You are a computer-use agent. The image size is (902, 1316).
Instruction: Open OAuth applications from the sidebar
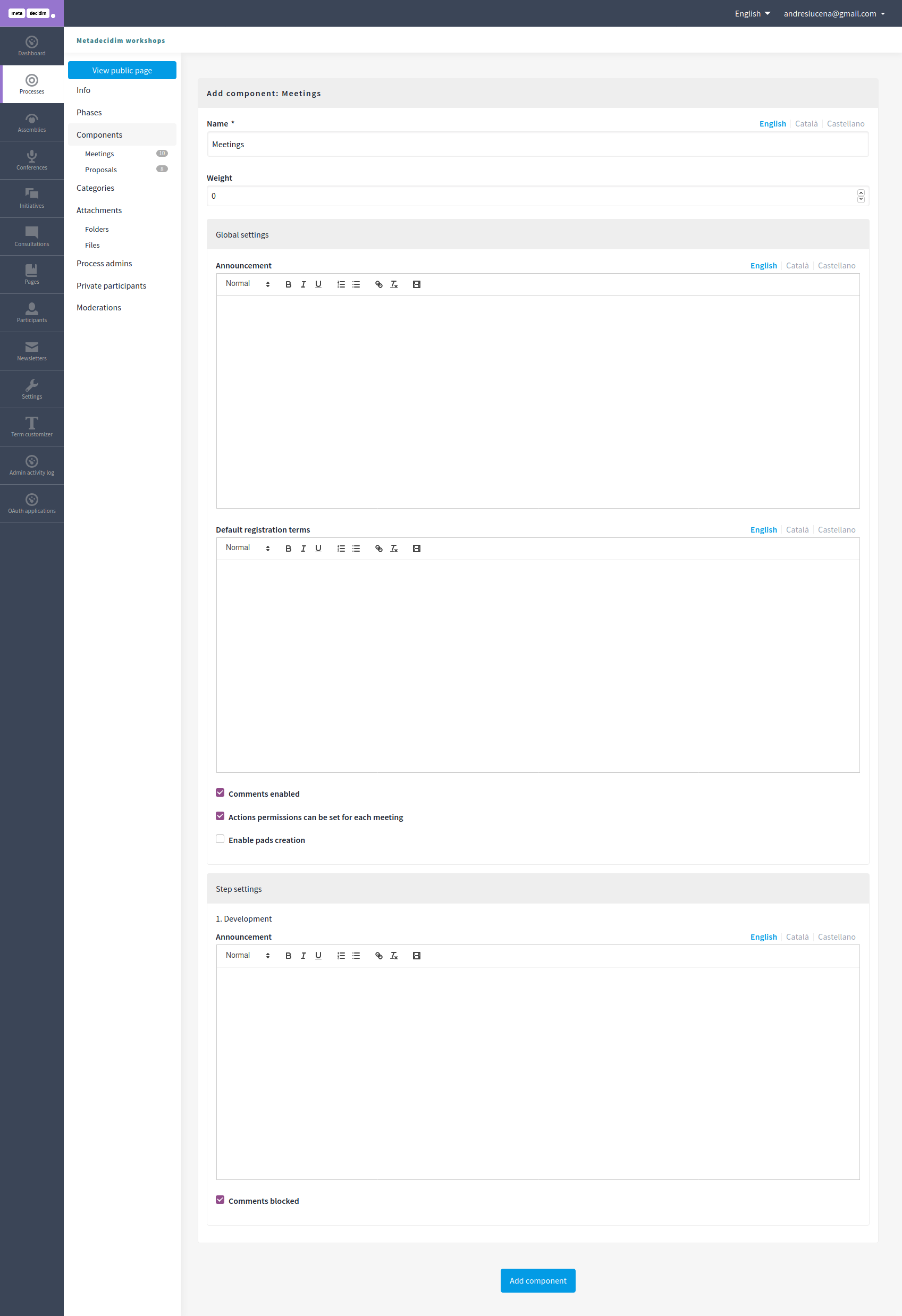point(32,504)
